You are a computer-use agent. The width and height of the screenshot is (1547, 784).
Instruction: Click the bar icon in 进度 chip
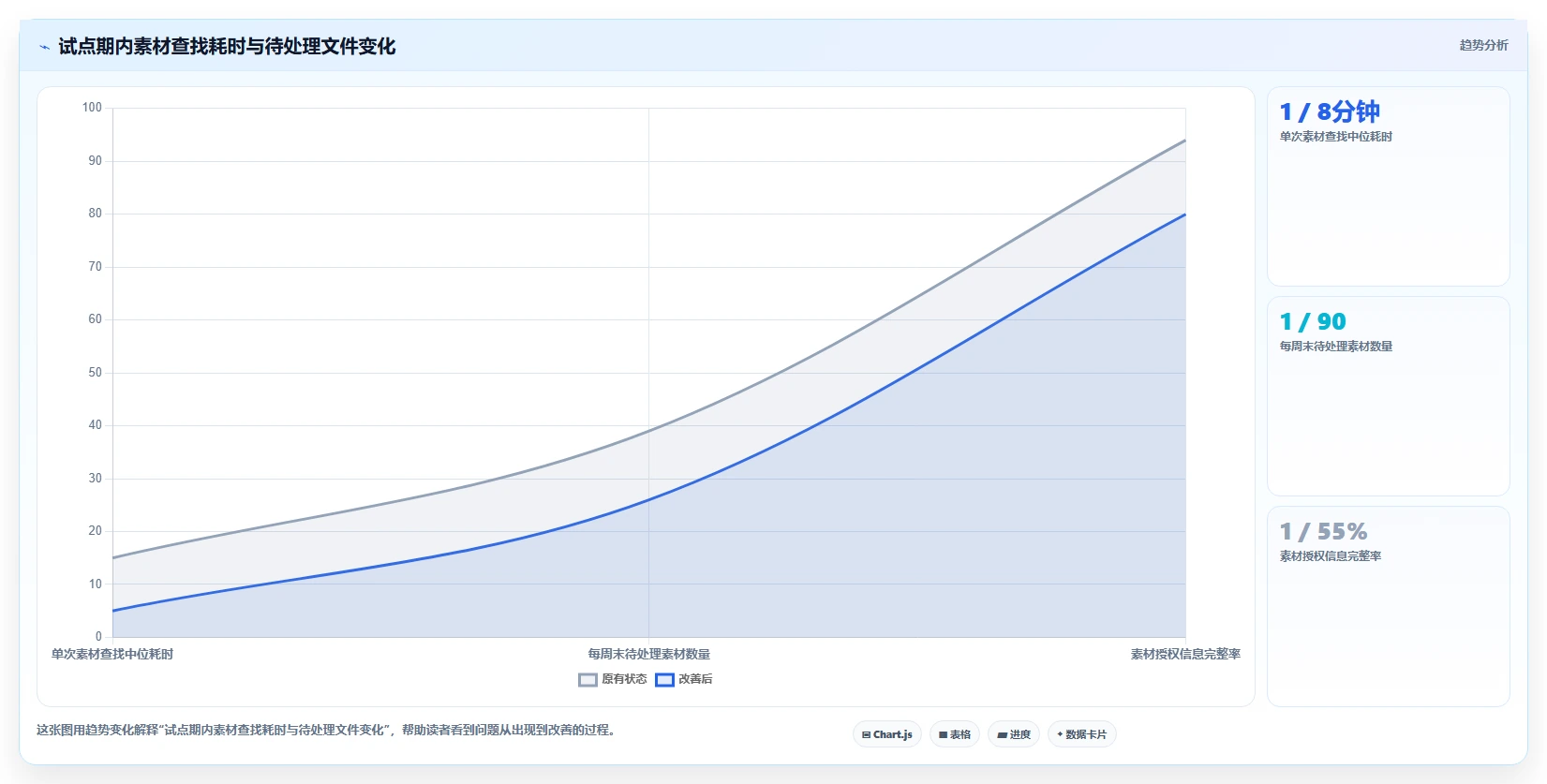point(1002,735)
